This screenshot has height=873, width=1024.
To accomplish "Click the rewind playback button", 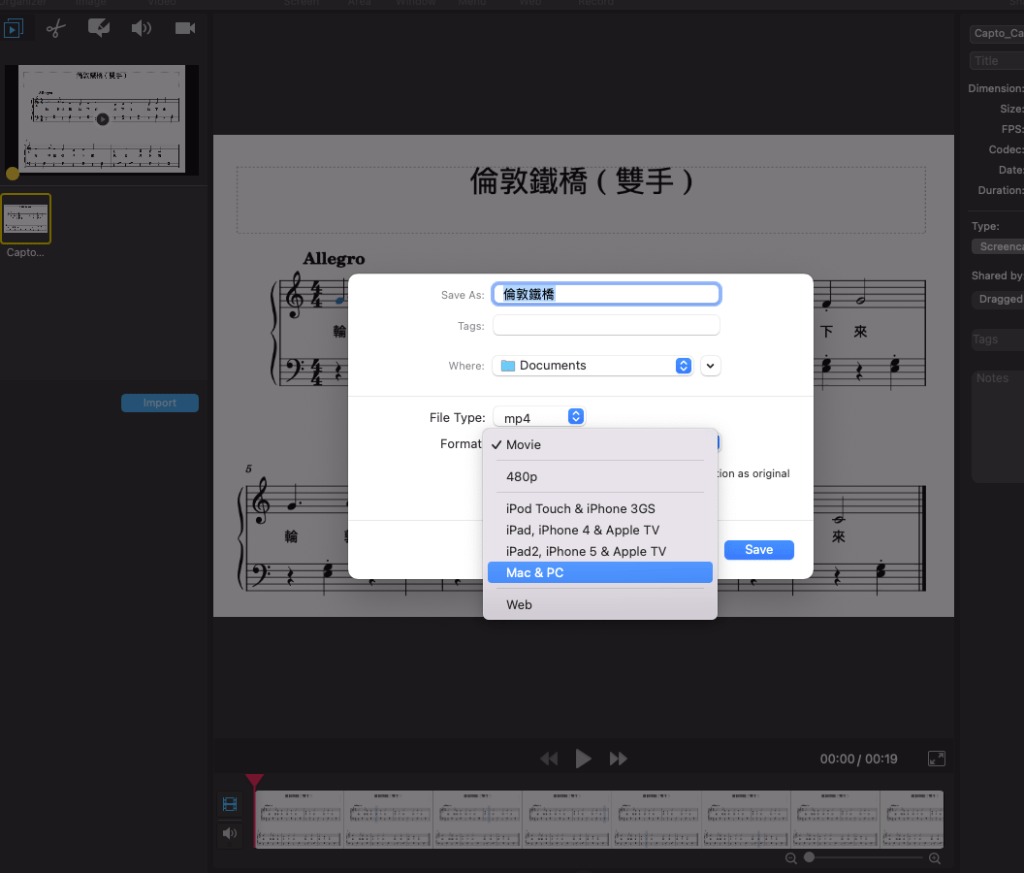I will point(549,759).
